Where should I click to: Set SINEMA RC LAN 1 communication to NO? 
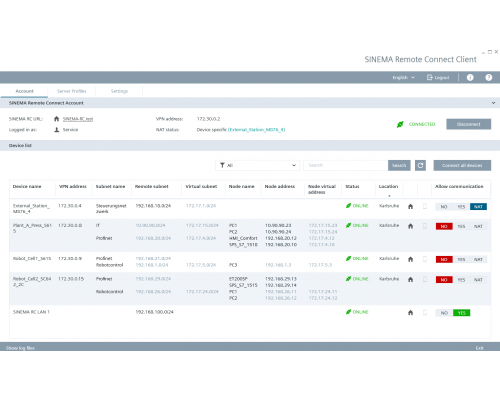click(x=444, y=313)
